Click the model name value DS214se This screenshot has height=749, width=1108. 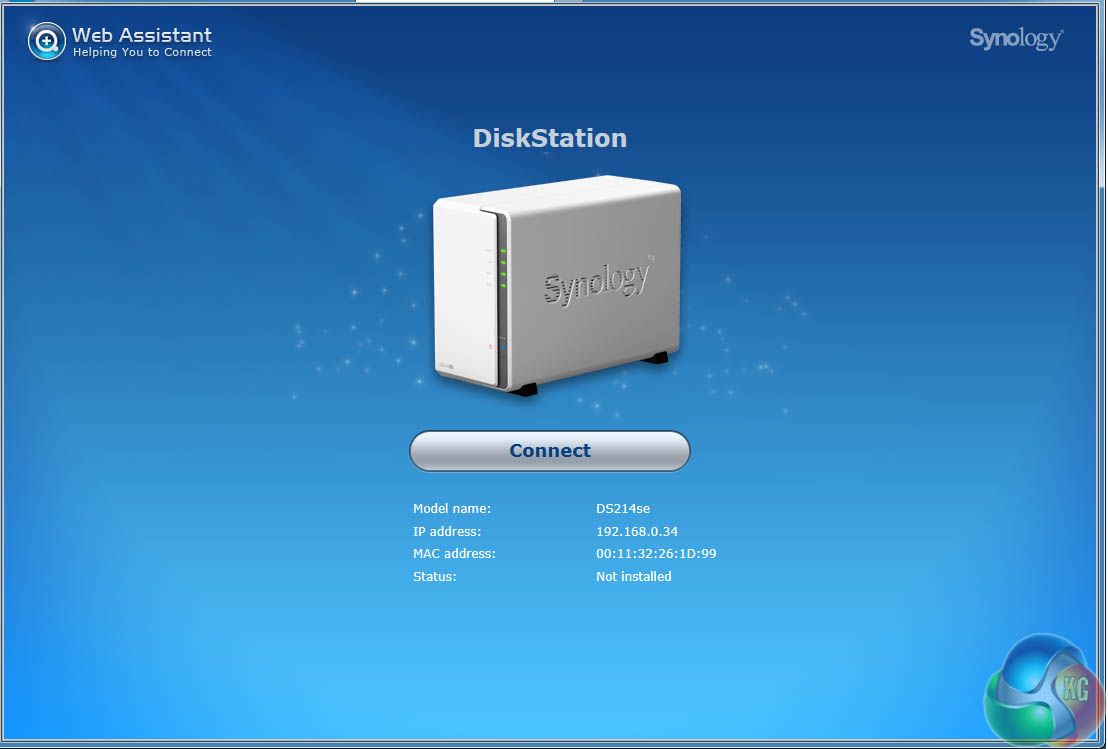623,509
